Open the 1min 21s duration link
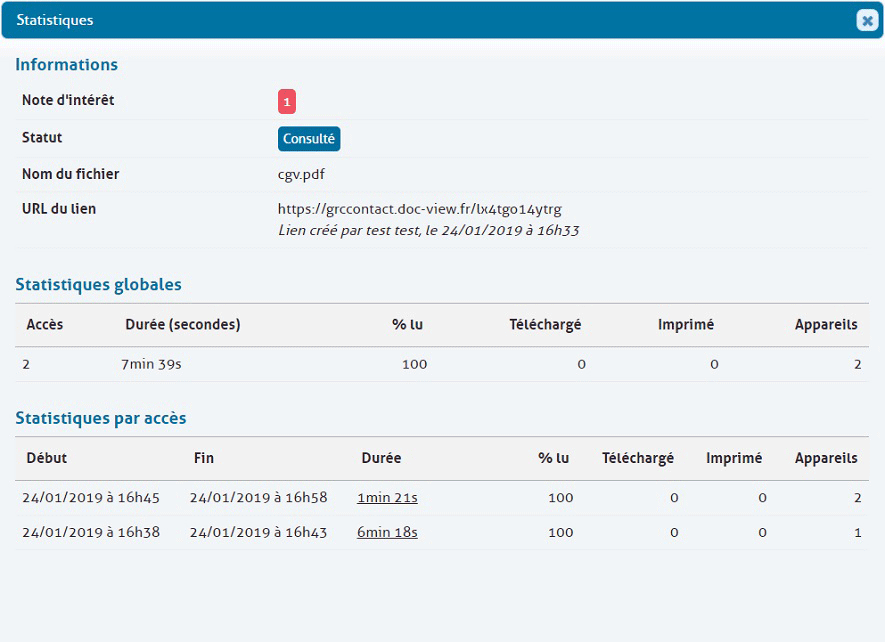885x642 pixels. tap(387, 498)
